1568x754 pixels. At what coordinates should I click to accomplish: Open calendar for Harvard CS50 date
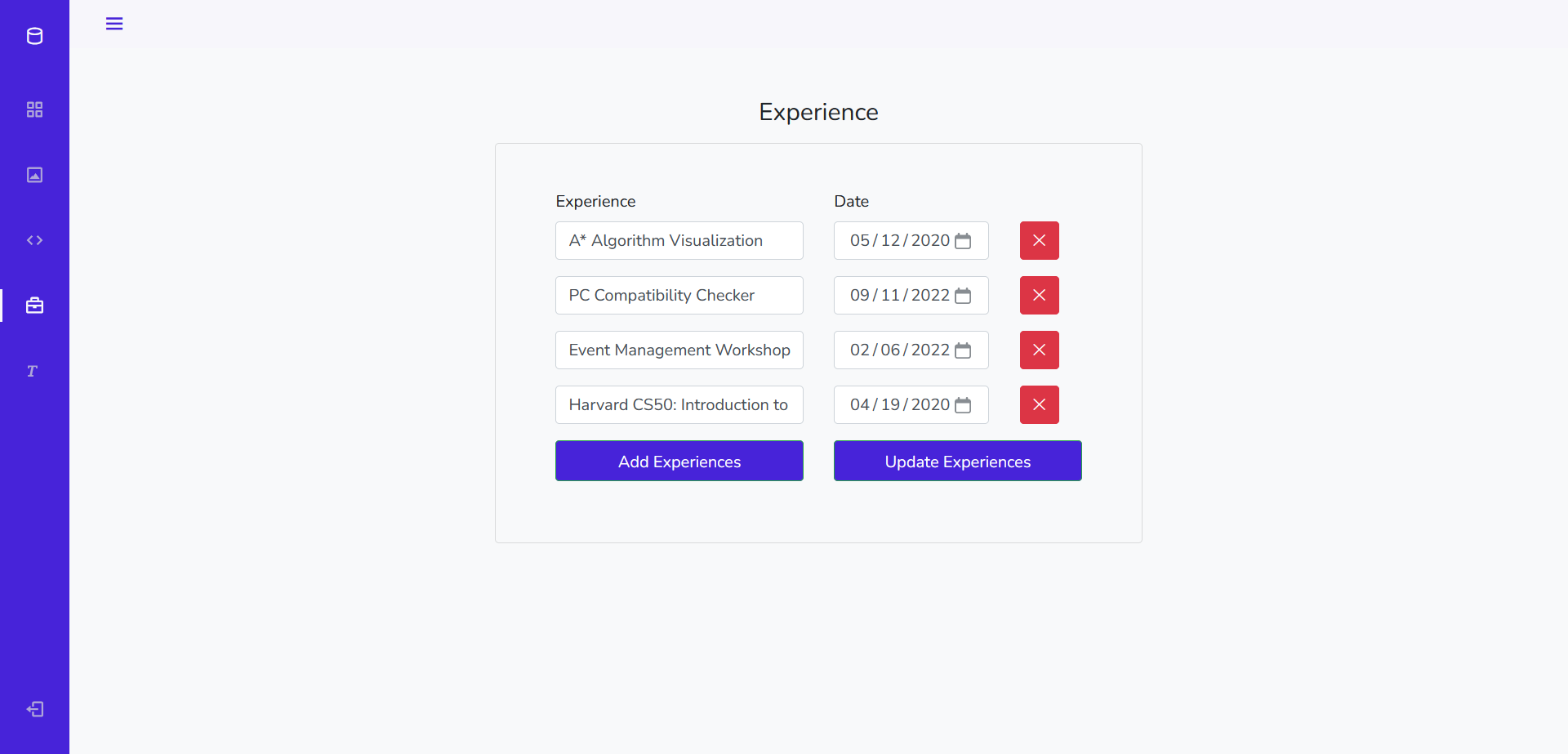click(963, 404)
